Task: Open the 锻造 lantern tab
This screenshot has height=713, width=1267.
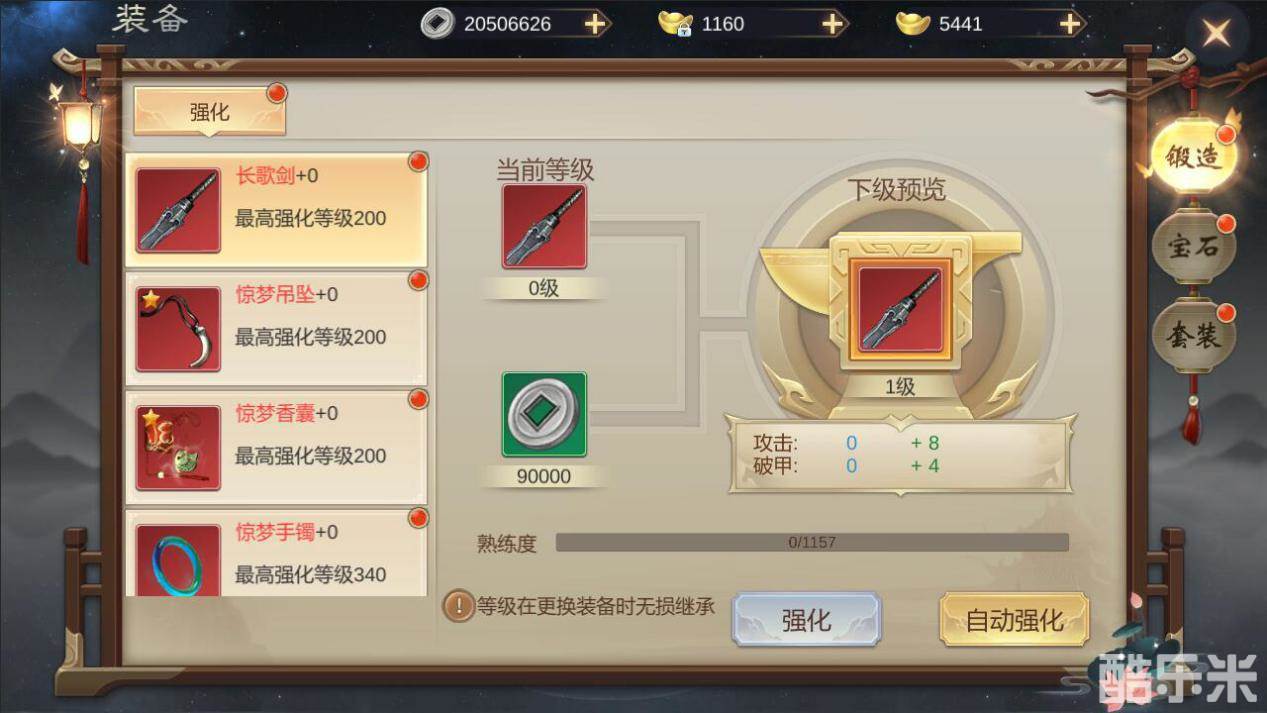Action: [1193, 156]
